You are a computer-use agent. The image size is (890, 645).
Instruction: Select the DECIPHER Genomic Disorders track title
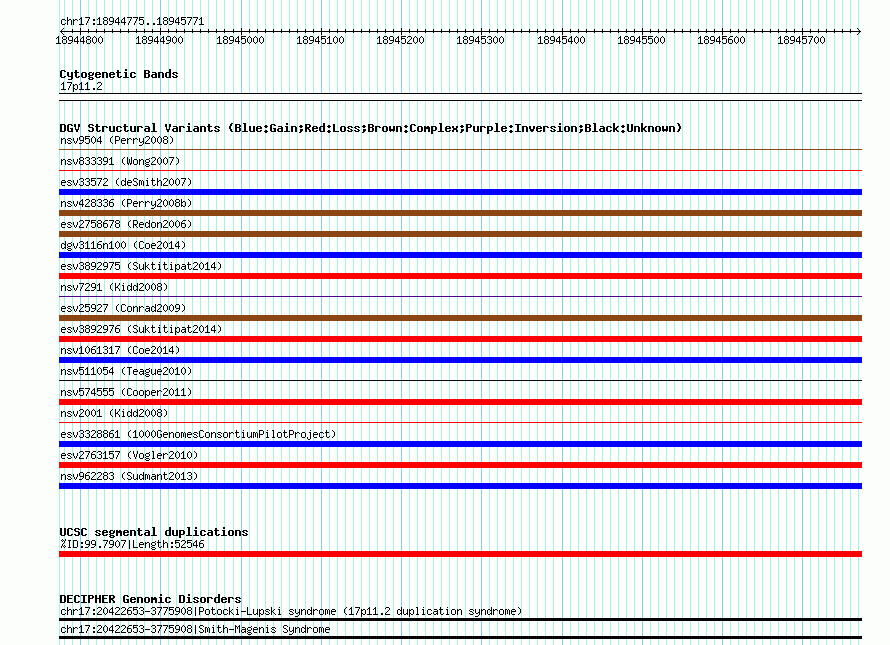pos(150,599)
